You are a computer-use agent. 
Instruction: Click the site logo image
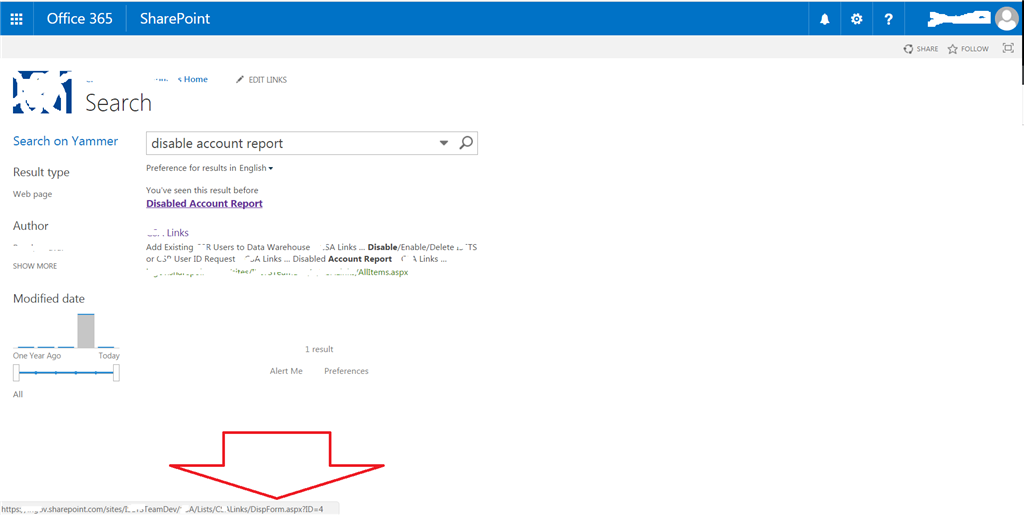[x=42, y=92]
